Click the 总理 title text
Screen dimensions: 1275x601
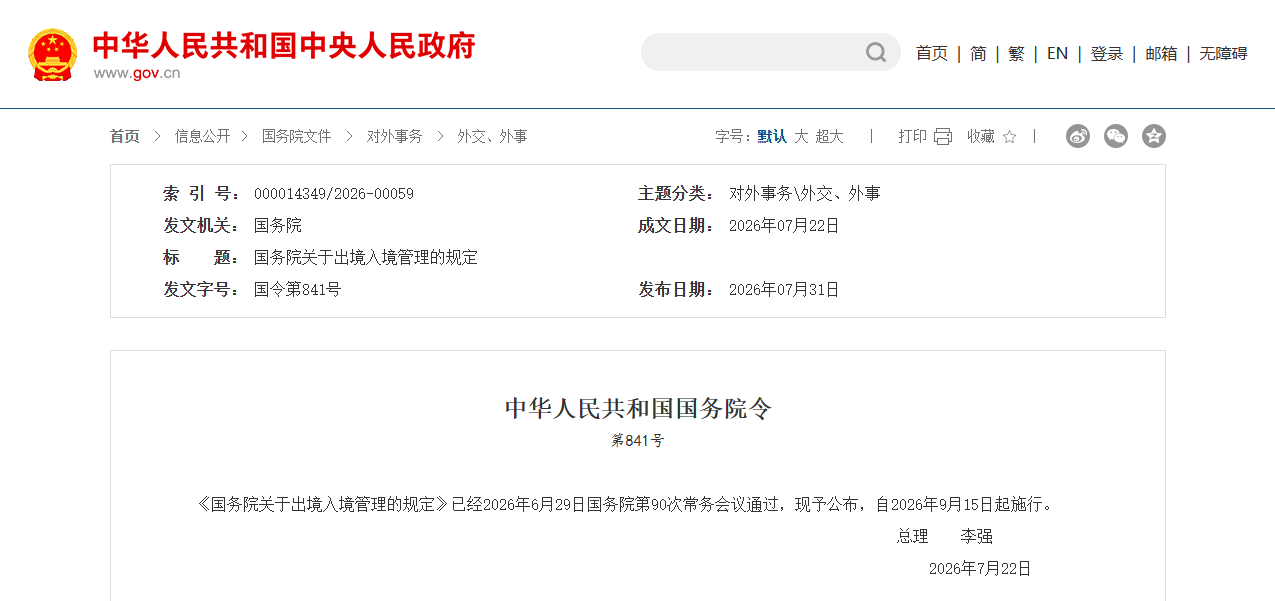tap(913, 537)
